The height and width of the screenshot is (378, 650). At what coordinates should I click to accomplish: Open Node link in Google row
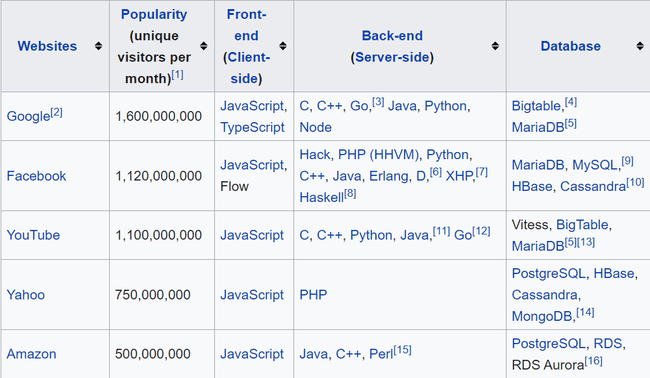click(x=315, y=127)
